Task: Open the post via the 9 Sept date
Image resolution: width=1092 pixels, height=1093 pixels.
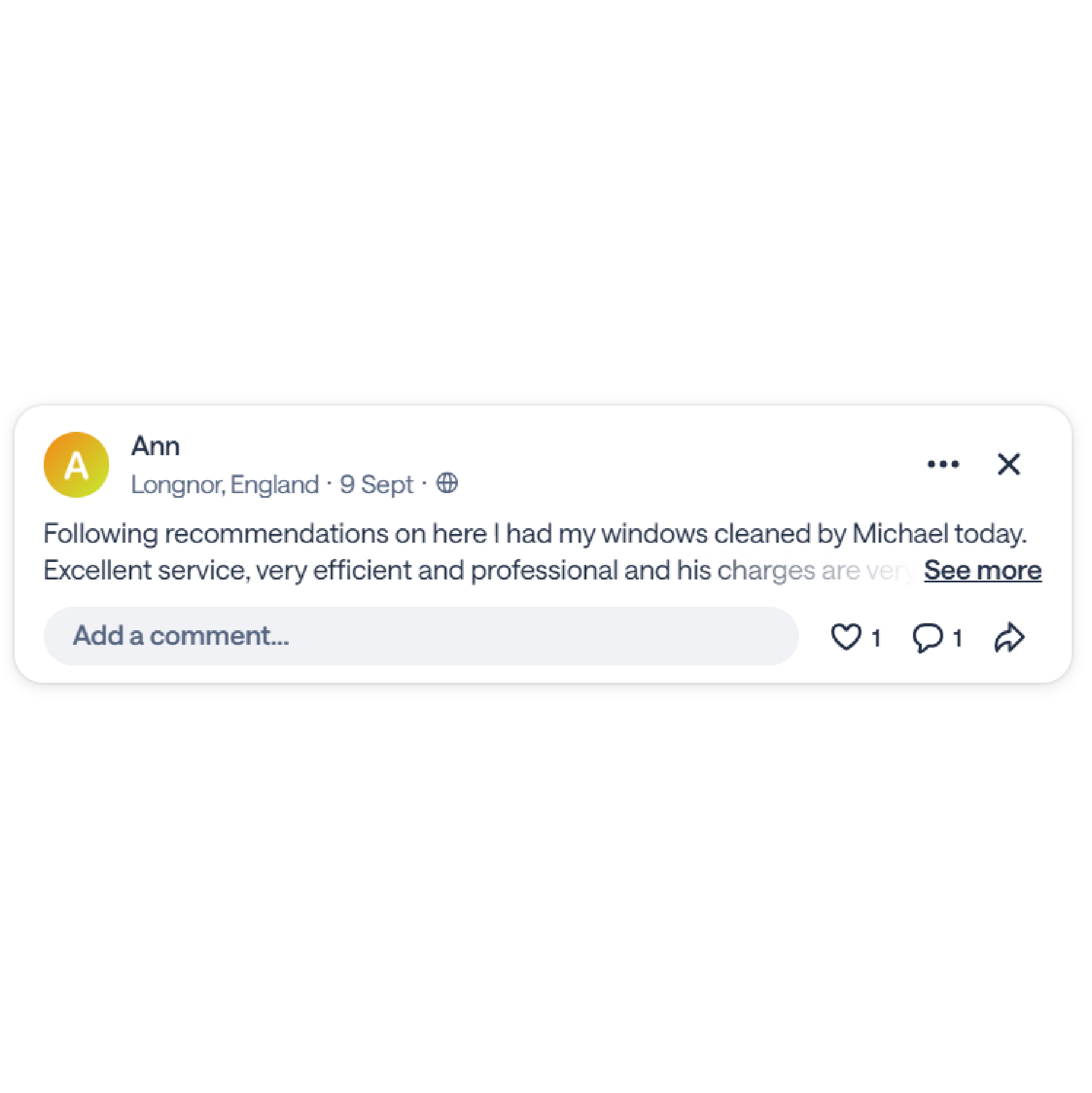Action: (x=376, y=484)
